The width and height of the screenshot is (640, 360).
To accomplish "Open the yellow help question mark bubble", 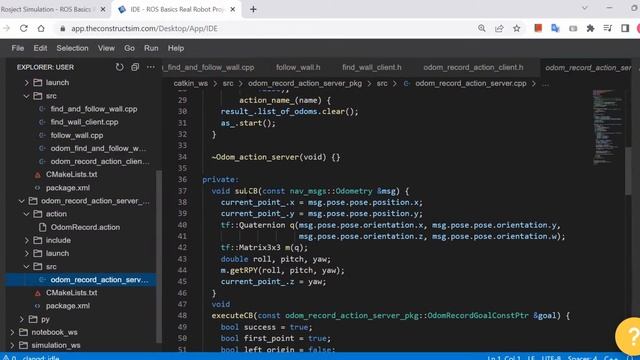I will [629, 336].
